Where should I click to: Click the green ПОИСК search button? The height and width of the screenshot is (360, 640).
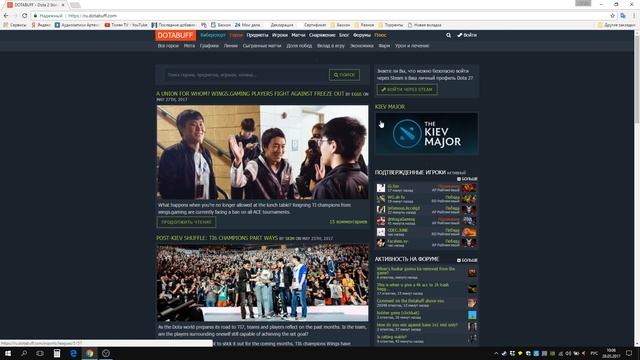tap(344, 75)
